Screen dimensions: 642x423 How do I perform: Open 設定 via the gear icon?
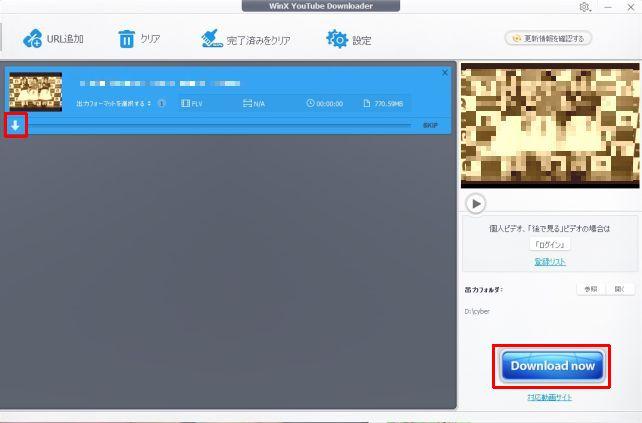[337, 39]
